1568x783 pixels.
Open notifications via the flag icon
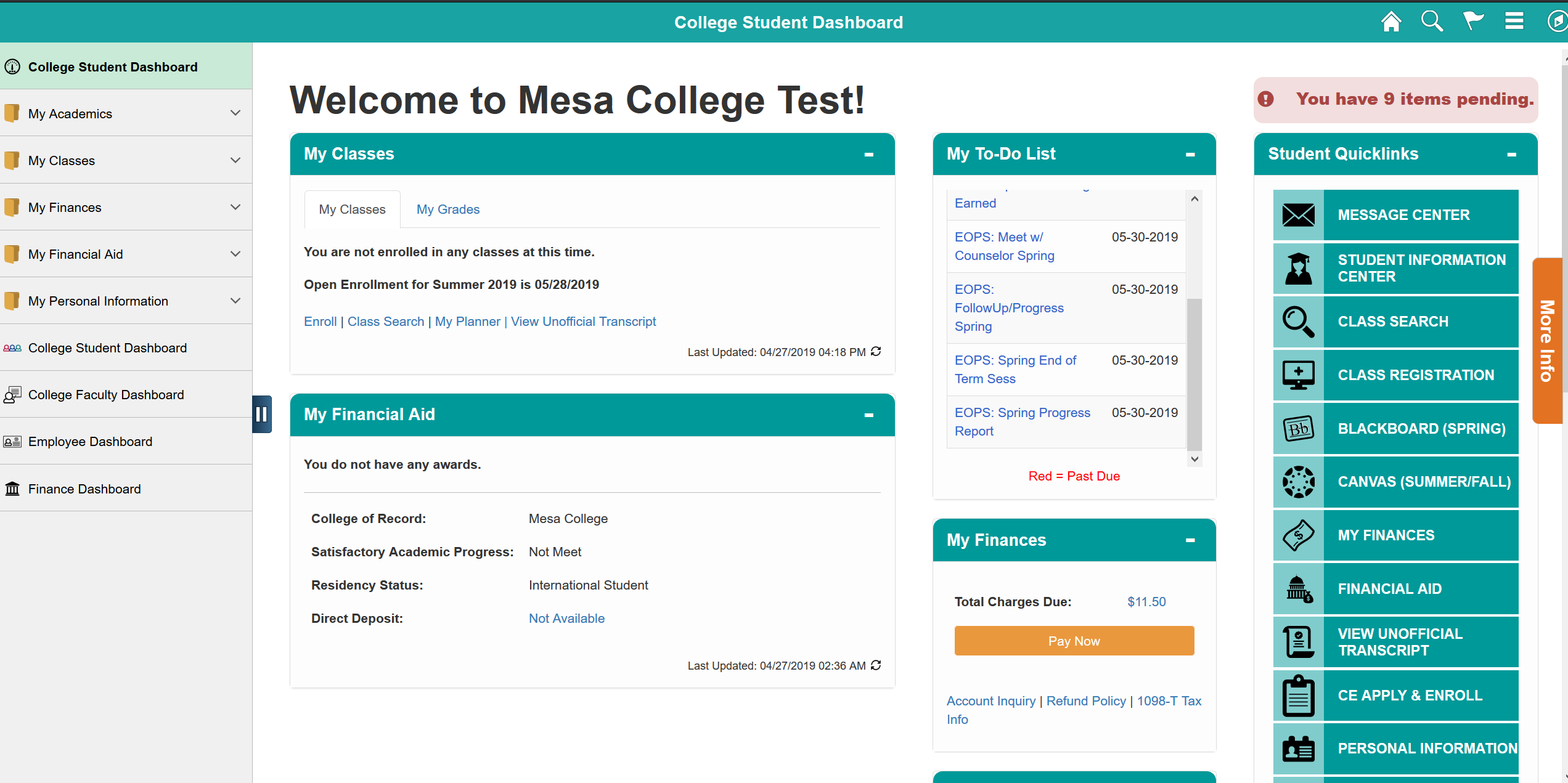1474,21
